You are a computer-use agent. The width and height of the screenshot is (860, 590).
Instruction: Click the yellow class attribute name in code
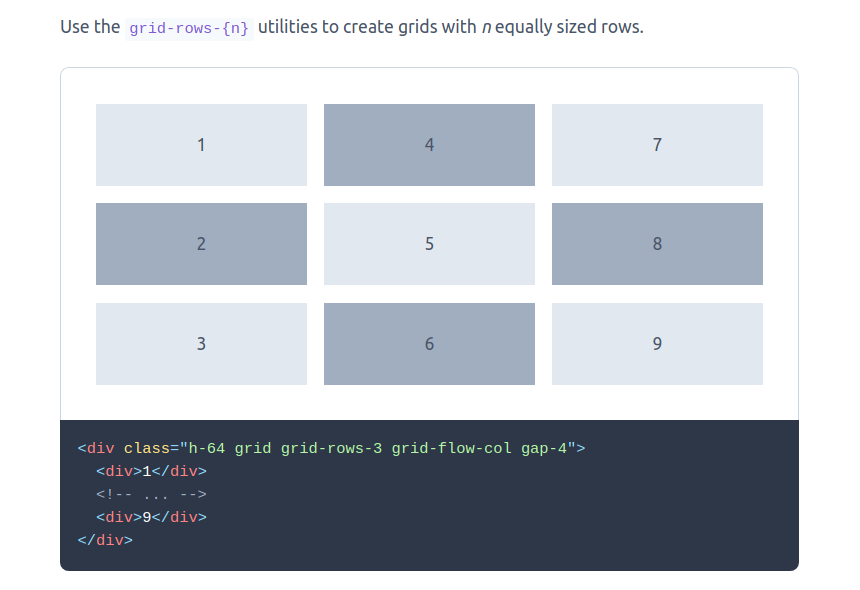146,448
